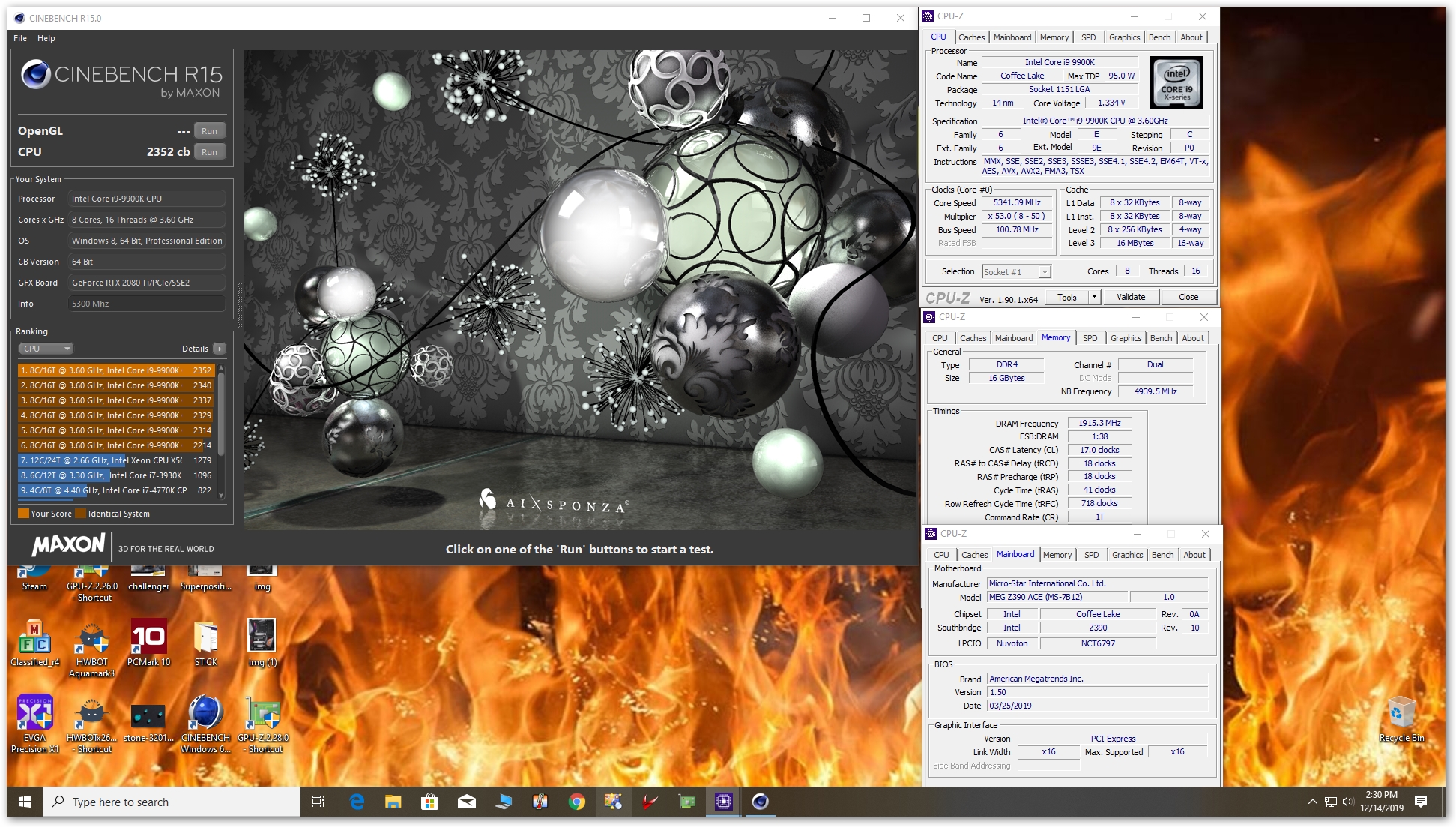Click the taskbar clock showing 2:30 PM
Screen dimensions: 1456x827
1381,802
